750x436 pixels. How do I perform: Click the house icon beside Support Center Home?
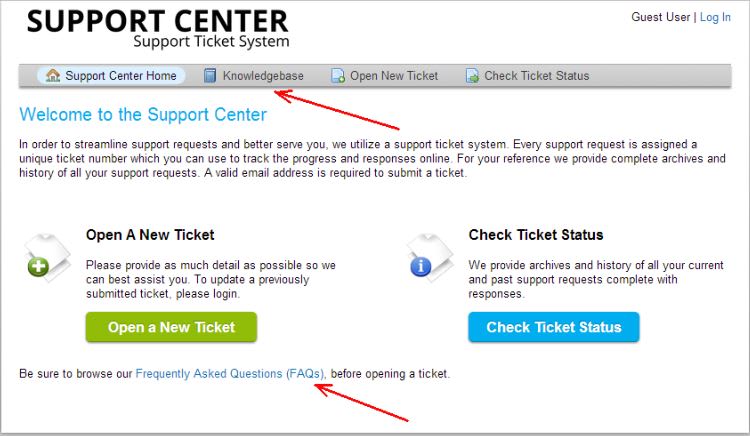tap(52, 76)
